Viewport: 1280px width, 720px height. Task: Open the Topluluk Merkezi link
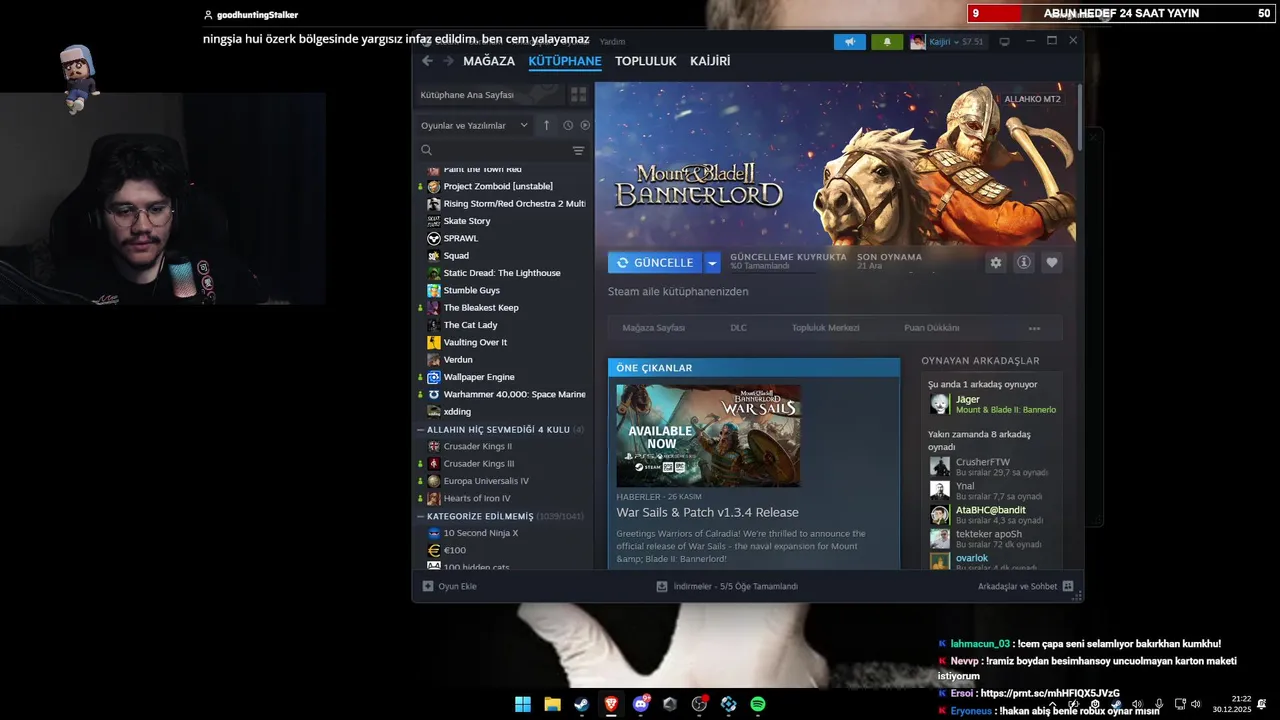(x=825, y=328)
